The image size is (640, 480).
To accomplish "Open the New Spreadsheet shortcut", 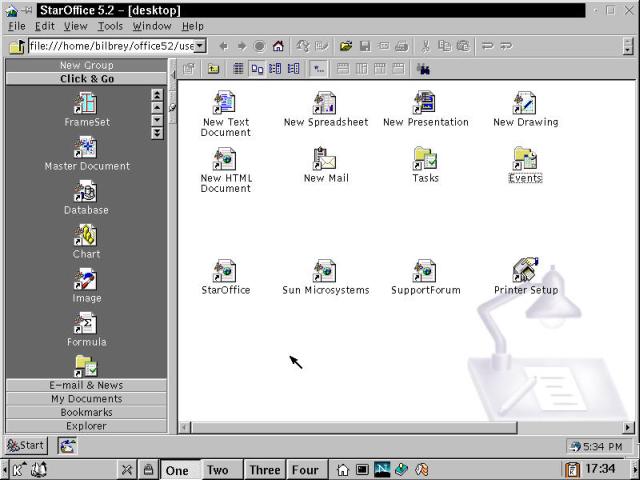I will [x=324, y=102].
